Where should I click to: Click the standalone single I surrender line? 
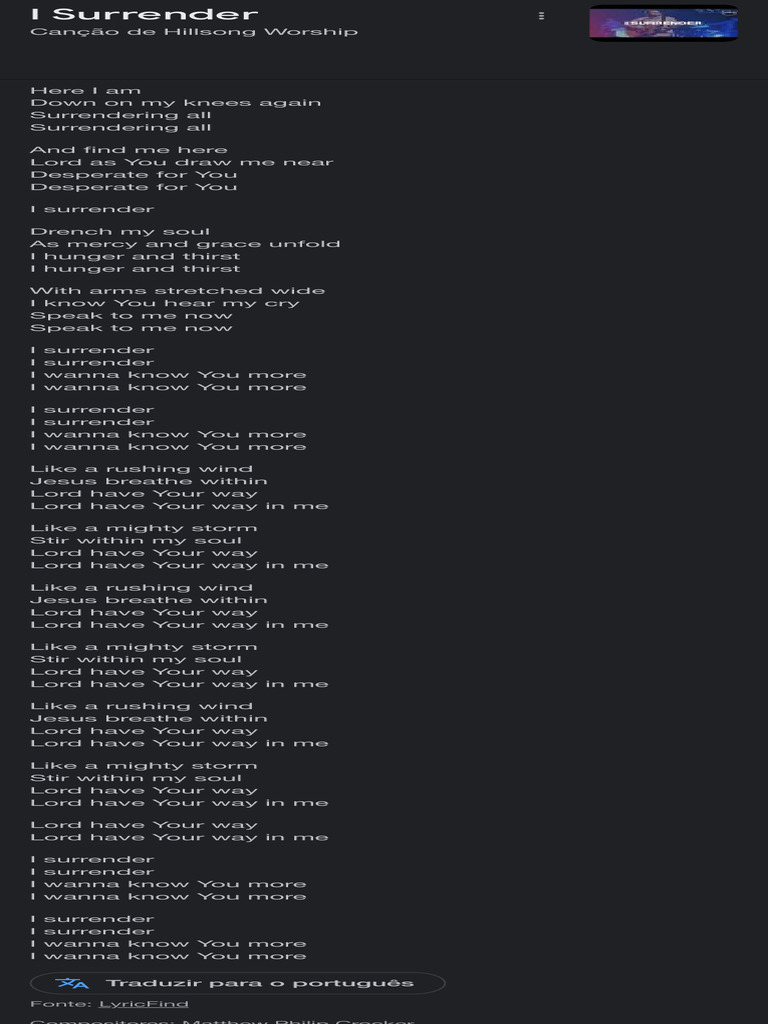pyautogui.click(x=92, y=209)
